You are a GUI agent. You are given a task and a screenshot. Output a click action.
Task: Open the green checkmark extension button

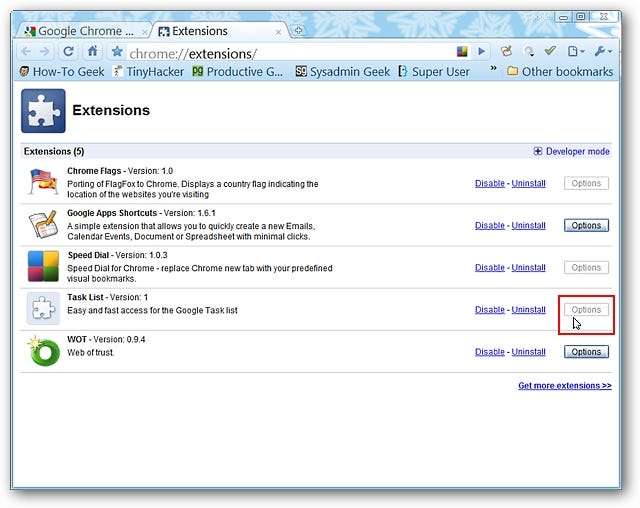(550, 51)
